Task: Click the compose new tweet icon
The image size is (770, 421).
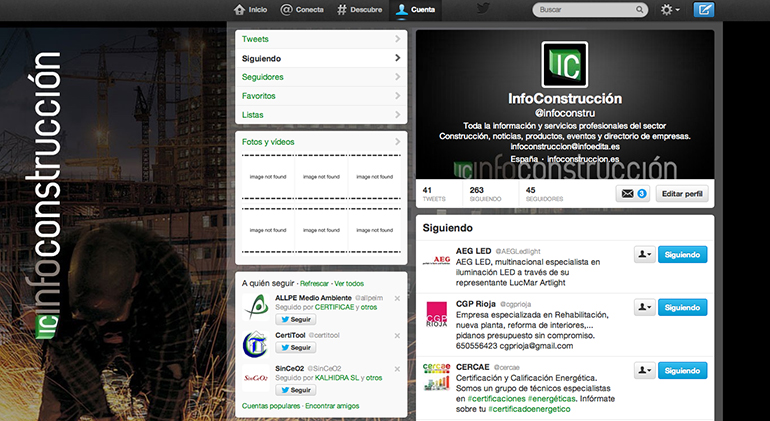Action: tap(704, 10)
